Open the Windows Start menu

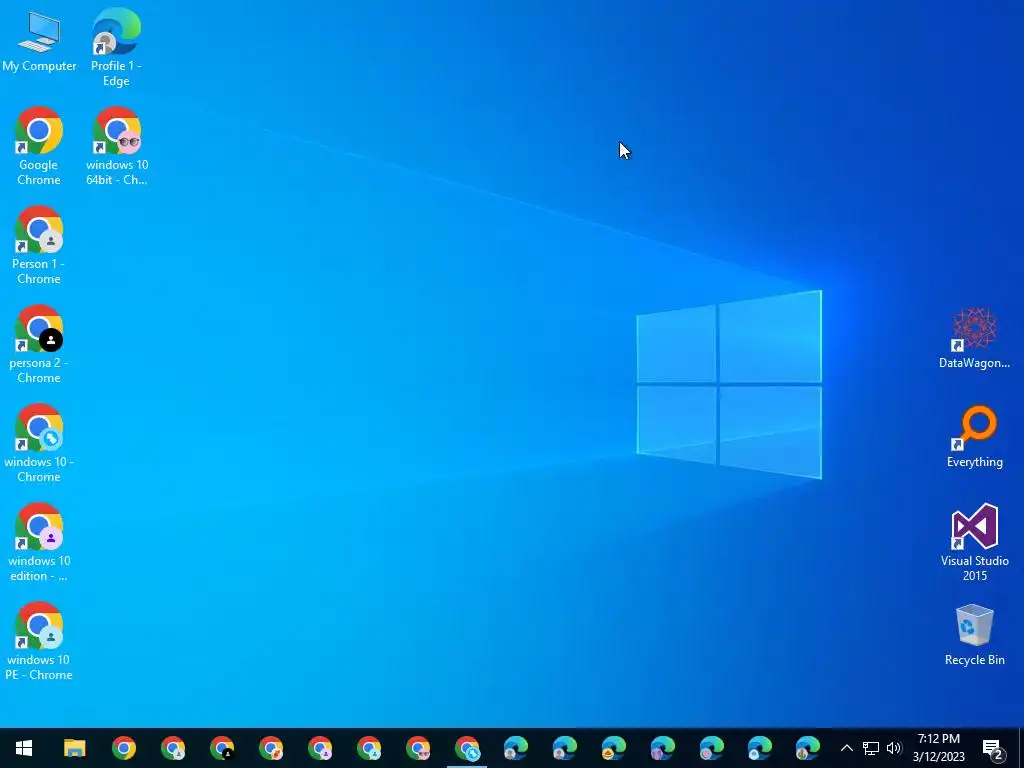tap(24, 748)
